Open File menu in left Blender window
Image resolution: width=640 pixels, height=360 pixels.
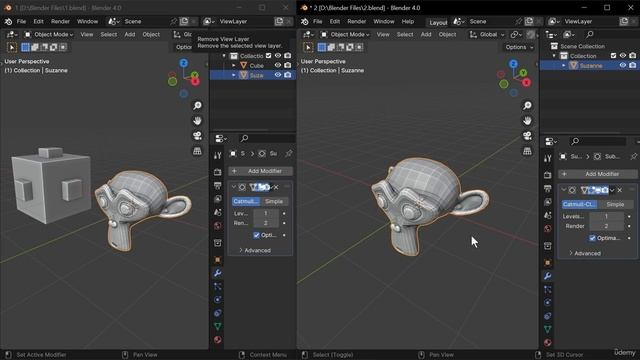coord(21,21)
